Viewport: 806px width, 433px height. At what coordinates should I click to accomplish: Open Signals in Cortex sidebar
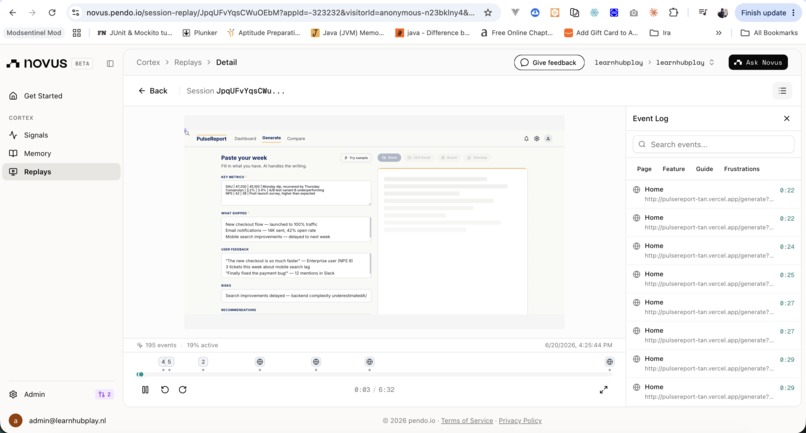[x=61, y=135]
